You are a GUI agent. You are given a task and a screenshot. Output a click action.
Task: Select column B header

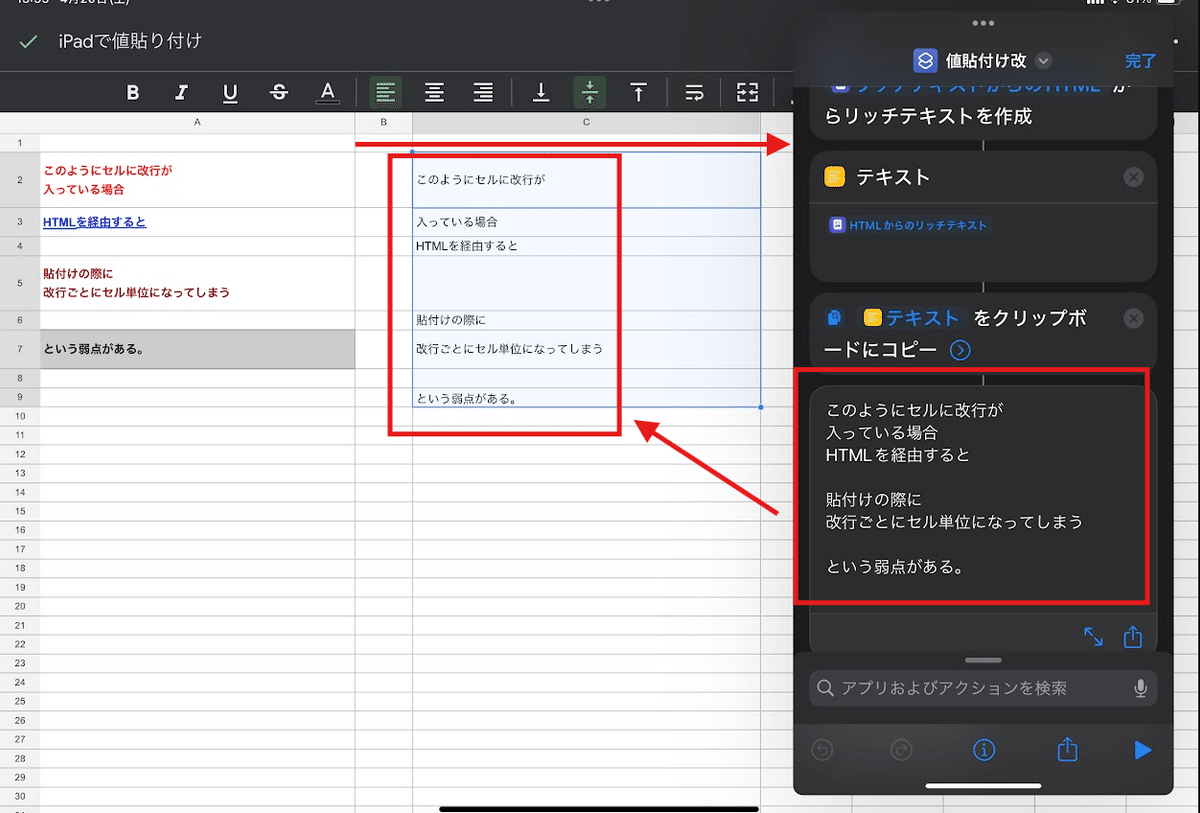point(383,122)
